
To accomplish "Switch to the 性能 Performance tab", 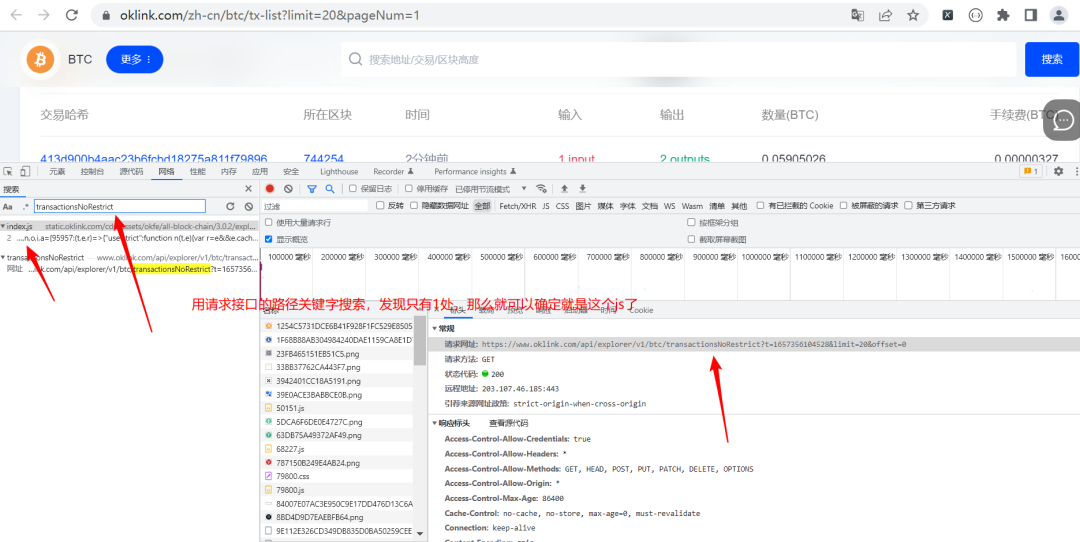I will point(198,171).
